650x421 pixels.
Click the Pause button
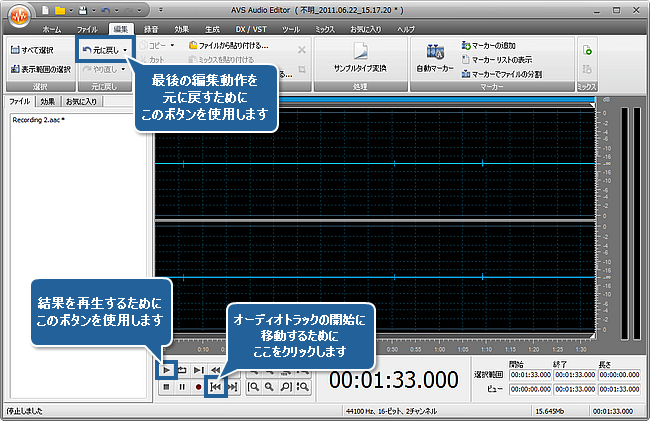point(182,387)
